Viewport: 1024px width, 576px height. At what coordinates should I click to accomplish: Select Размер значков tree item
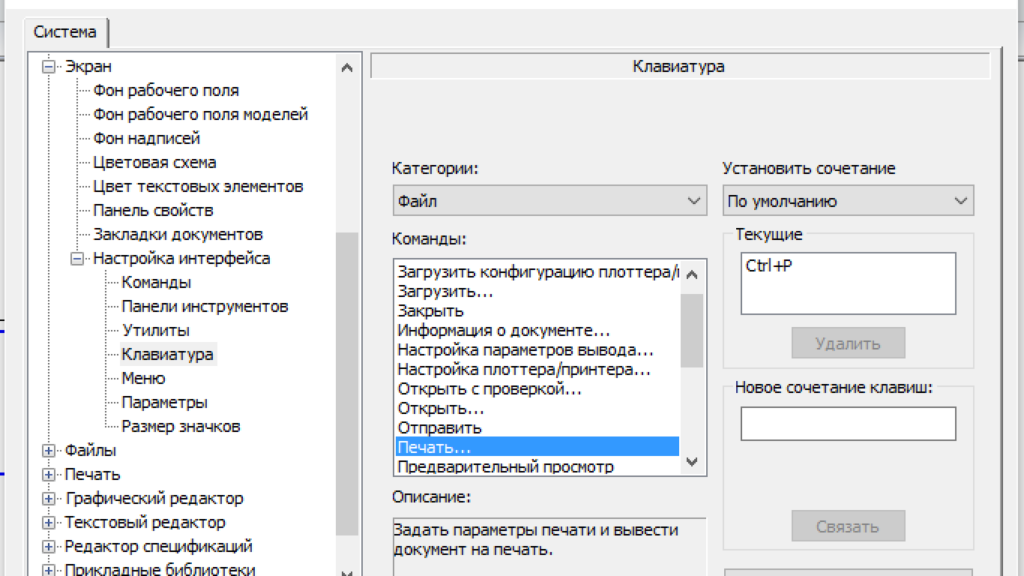(x=180, y=426)
